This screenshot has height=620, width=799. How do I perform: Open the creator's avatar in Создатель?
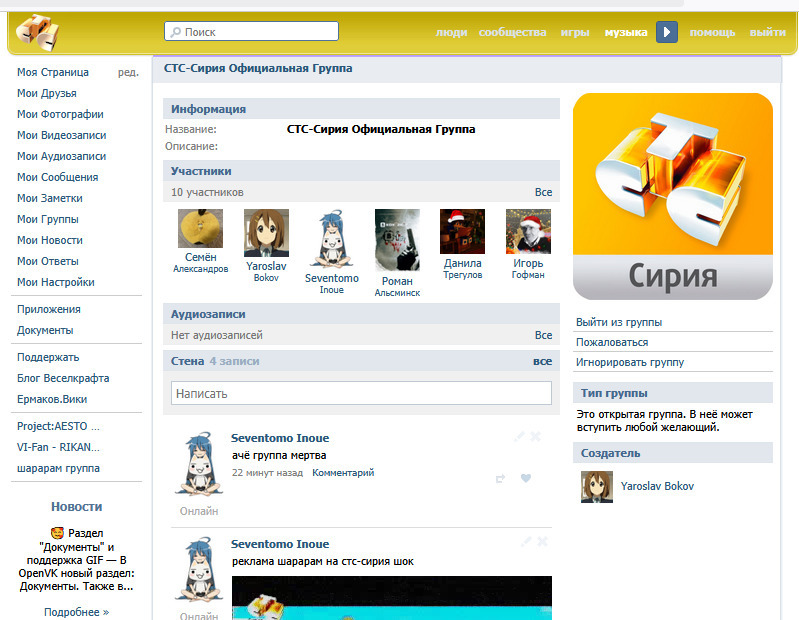point(597,487)
